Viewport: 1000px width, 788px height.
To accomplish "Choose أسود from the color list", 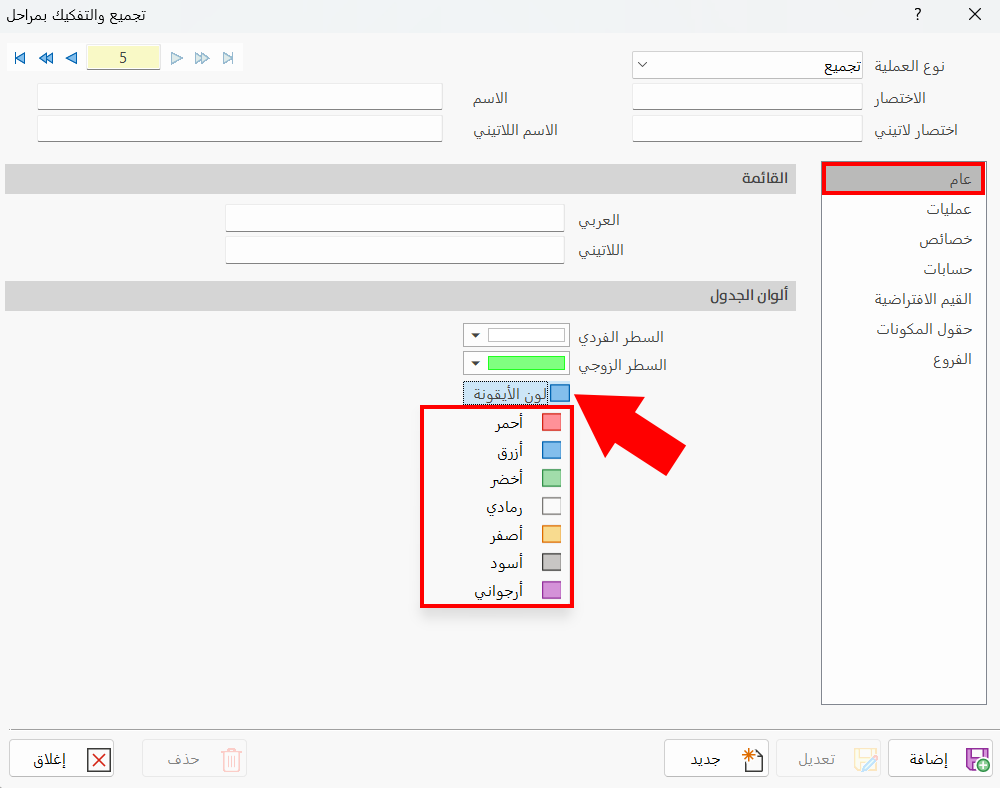I will click(x=497, y=562).
